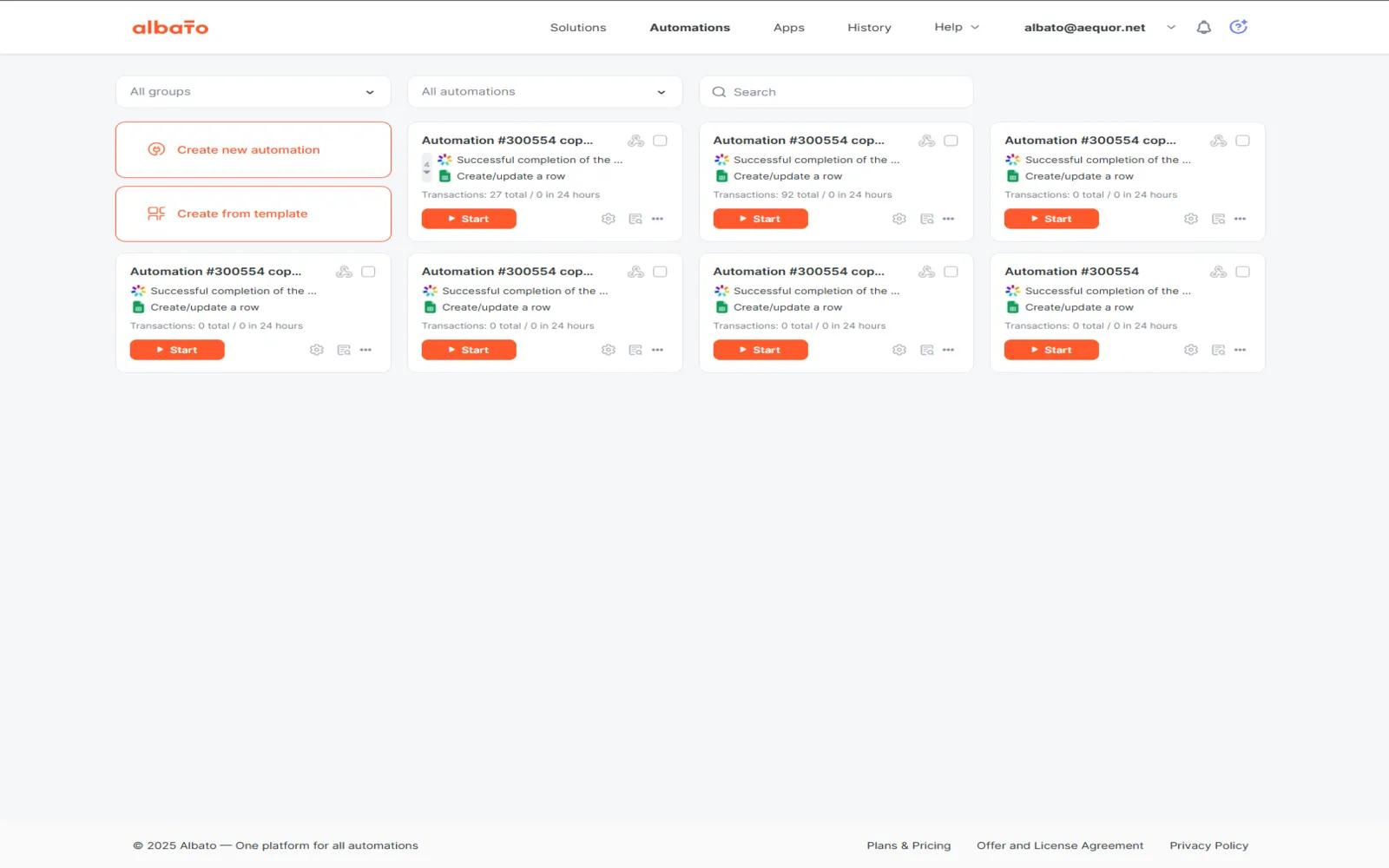
Task: Click webhook icon on the 92-transaction automation
Action: click(926, 141)
